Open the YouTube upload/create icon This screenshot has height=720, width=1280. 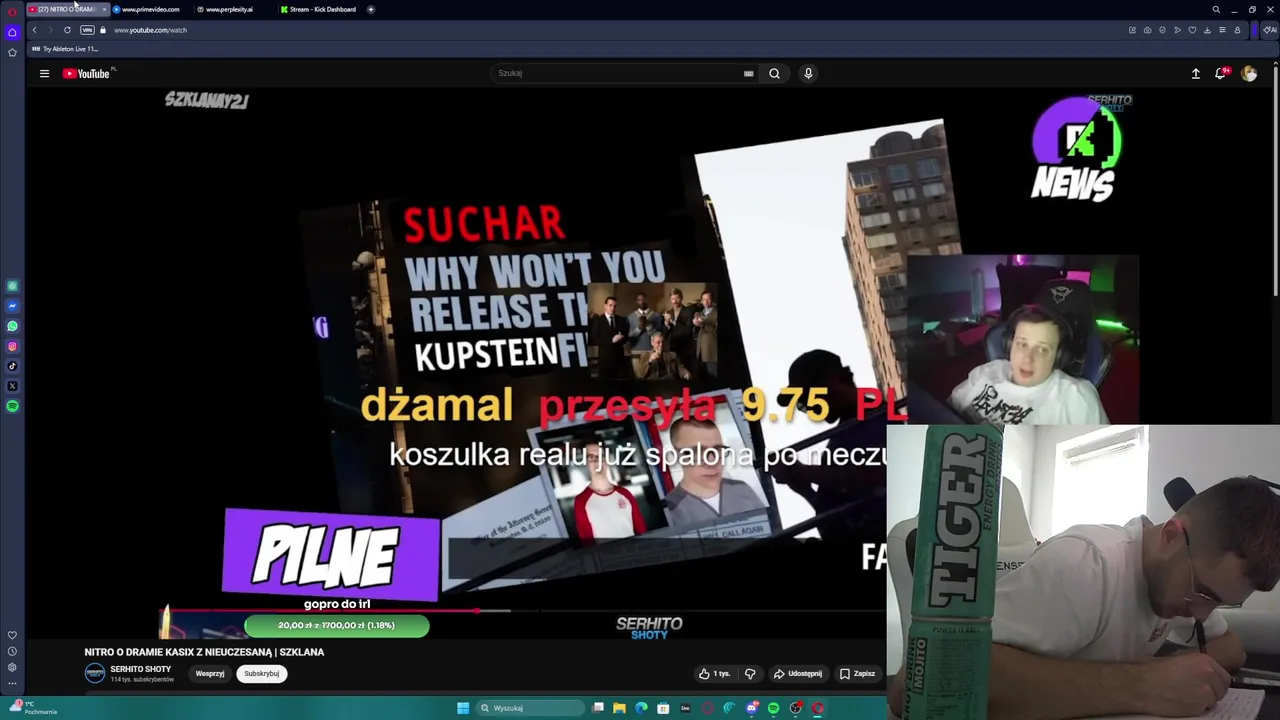click(x=1195, y=73)
